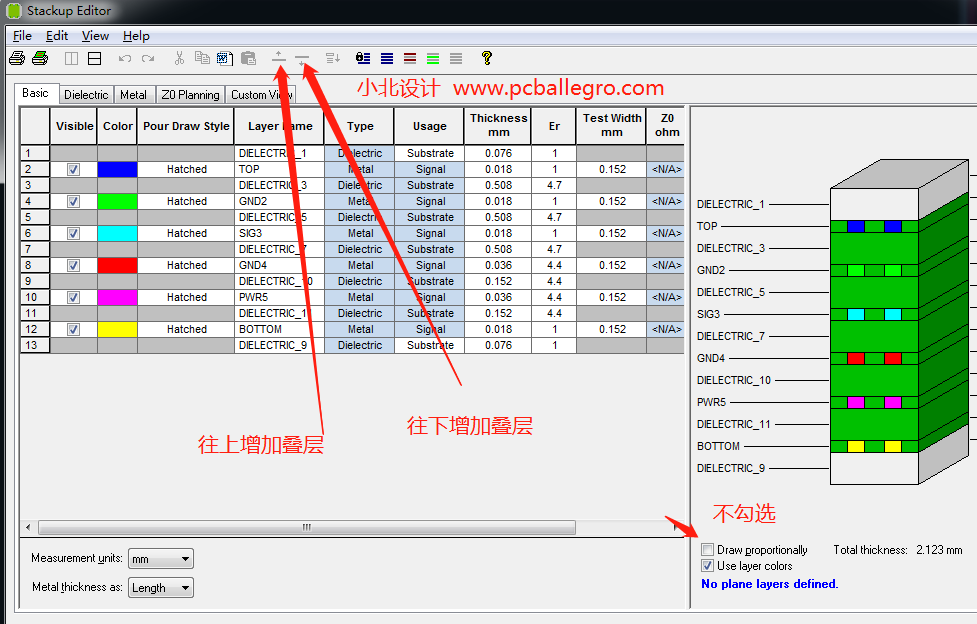Hide the PWR5 layer via checkbox
This screenshot has width=977, height=624.
point(74,297)
